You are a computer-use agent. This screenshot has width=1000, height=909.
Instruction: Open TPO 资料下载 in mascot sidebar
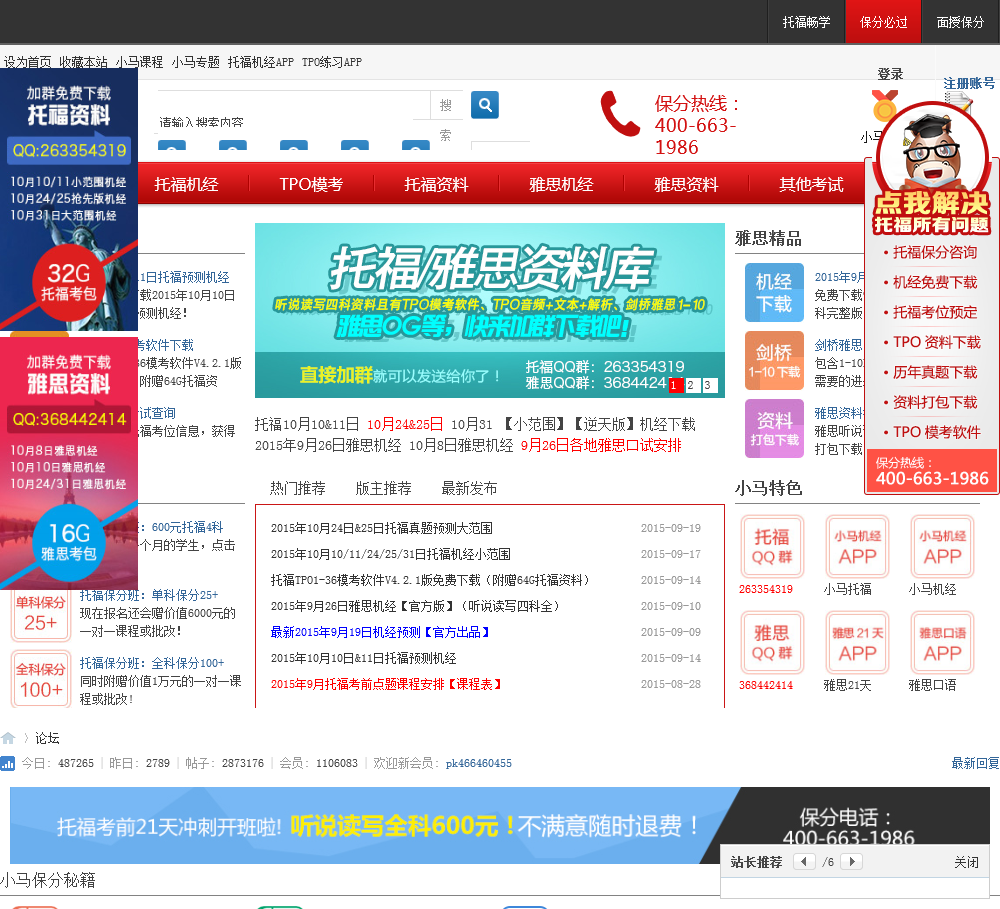936,343
